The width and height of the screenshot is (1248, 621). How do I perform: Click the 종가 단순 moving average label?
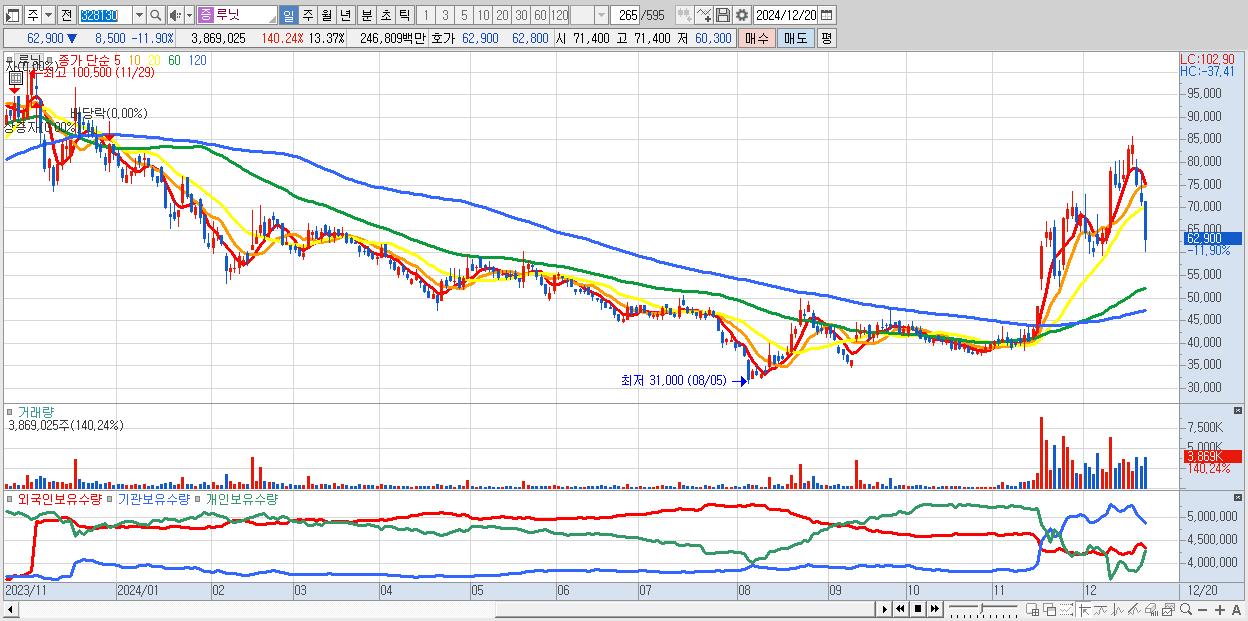[x=84, y=60]
